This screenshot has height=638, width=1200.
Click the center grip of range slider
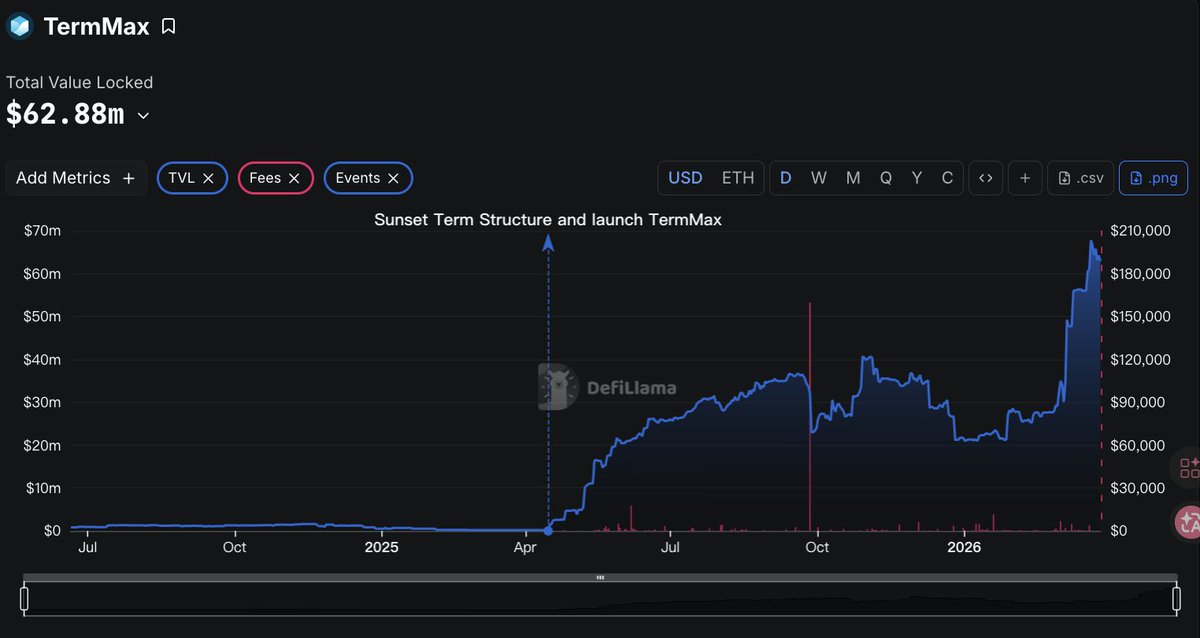pyautogui.click(x=600, y=577)
